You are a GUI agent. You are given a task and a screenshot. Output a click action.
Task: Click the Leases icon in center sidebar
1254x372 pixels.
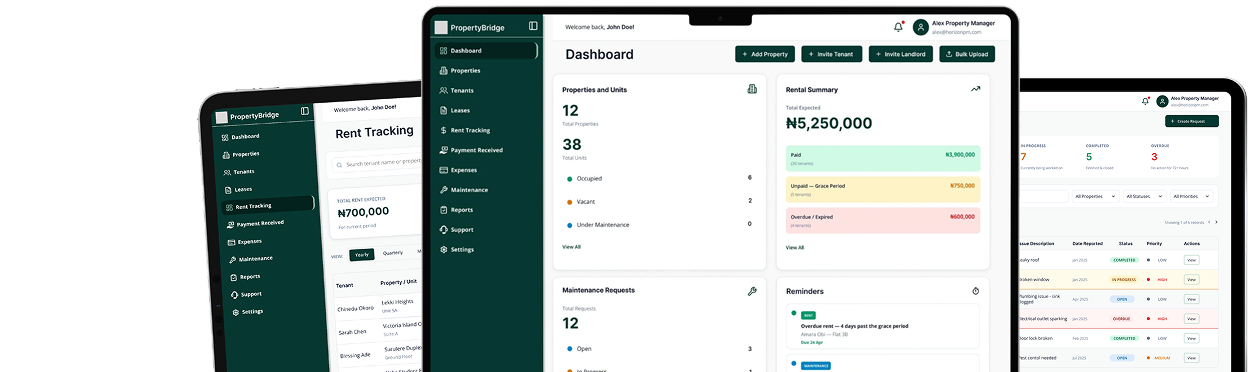point(443,110)
